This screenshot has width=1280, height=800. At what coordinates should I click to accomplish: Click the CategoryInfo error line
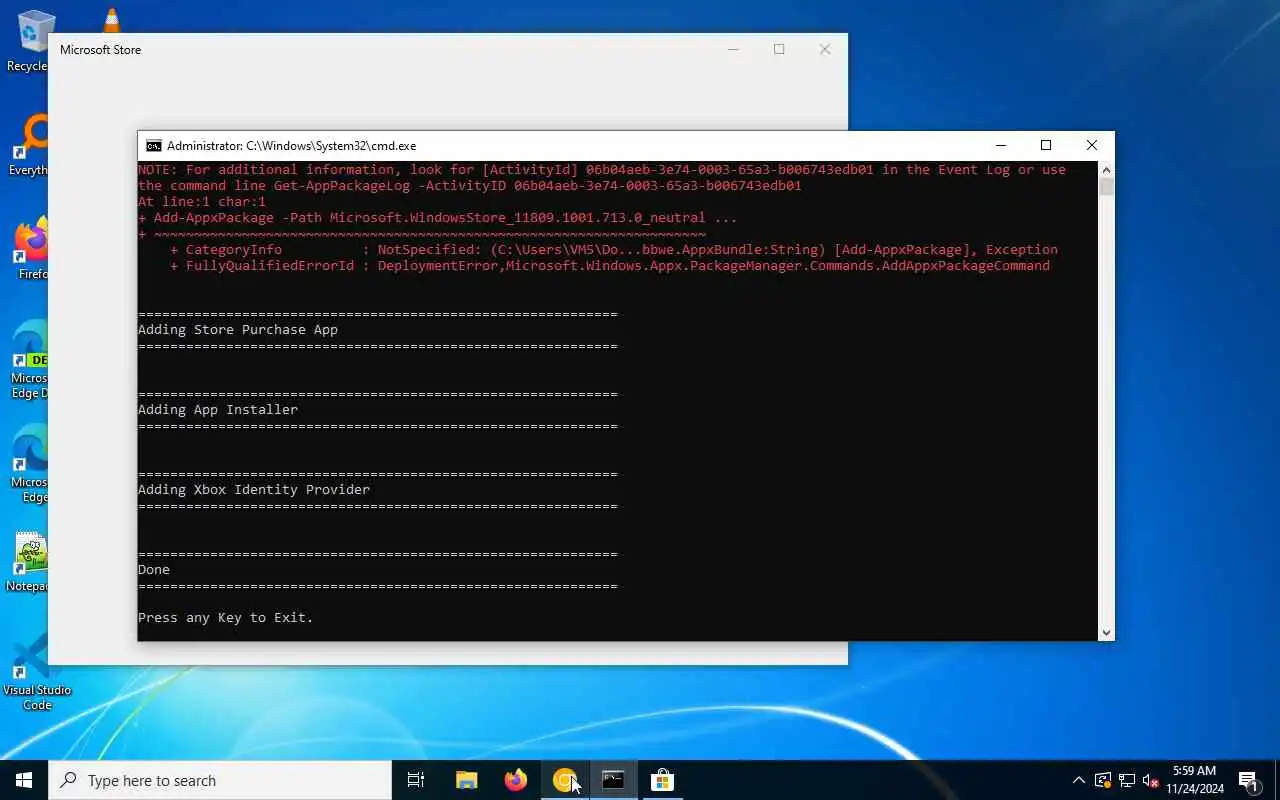click(614, 250)
